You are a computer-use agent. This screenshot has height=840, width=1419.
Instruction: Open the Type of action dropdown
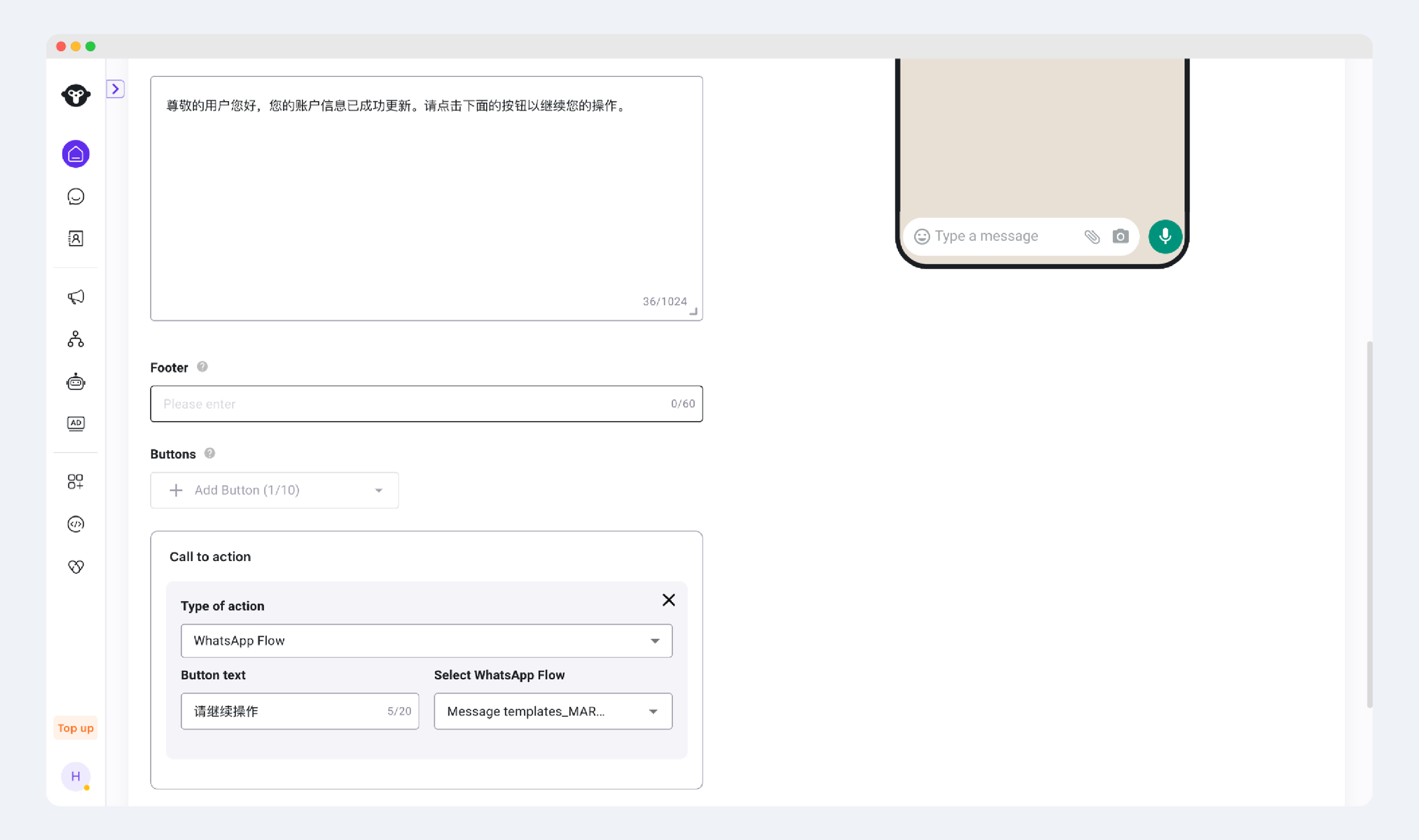[426, 640]
